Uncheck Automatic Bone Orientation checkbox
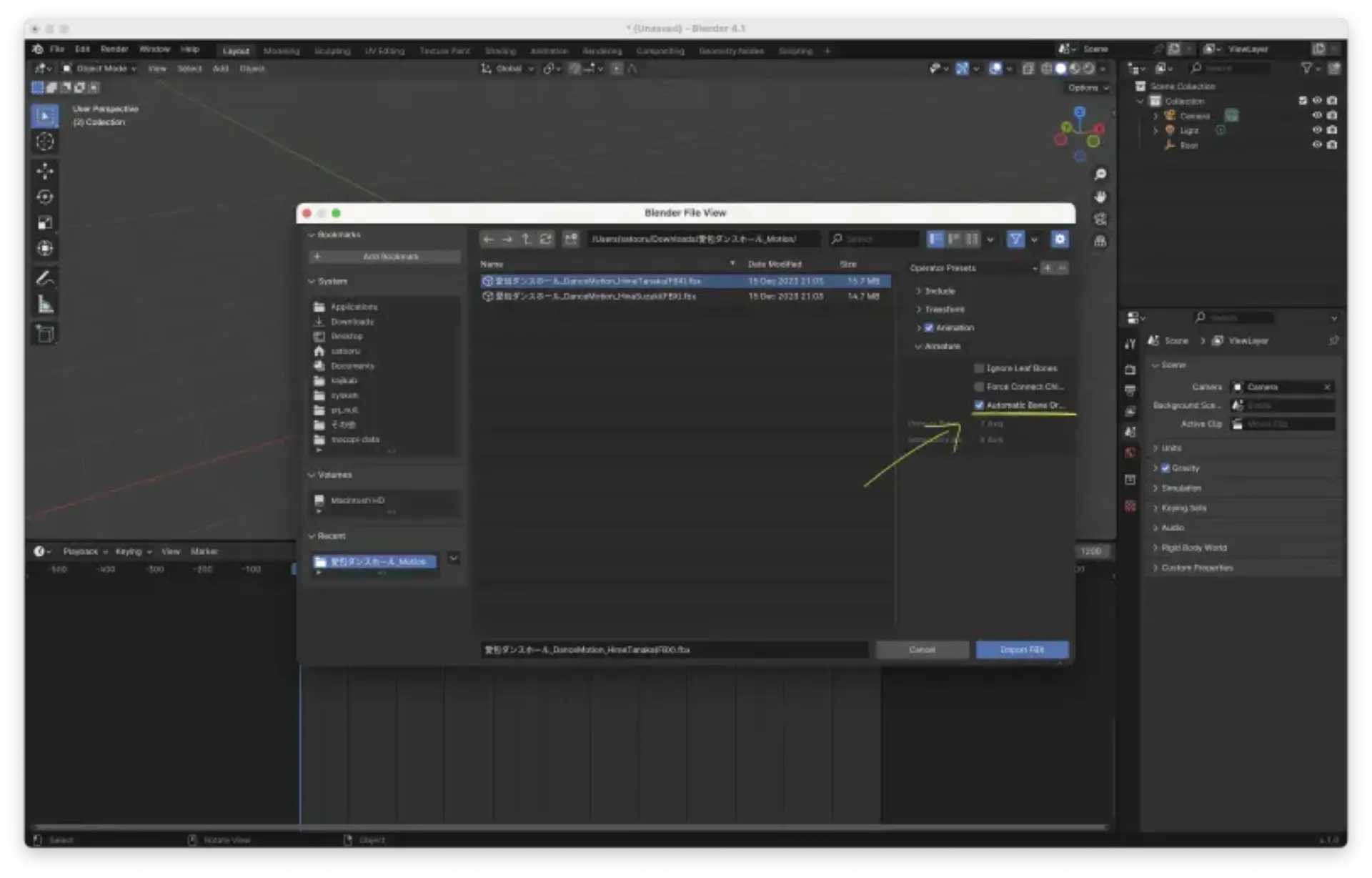 (979, 405)
